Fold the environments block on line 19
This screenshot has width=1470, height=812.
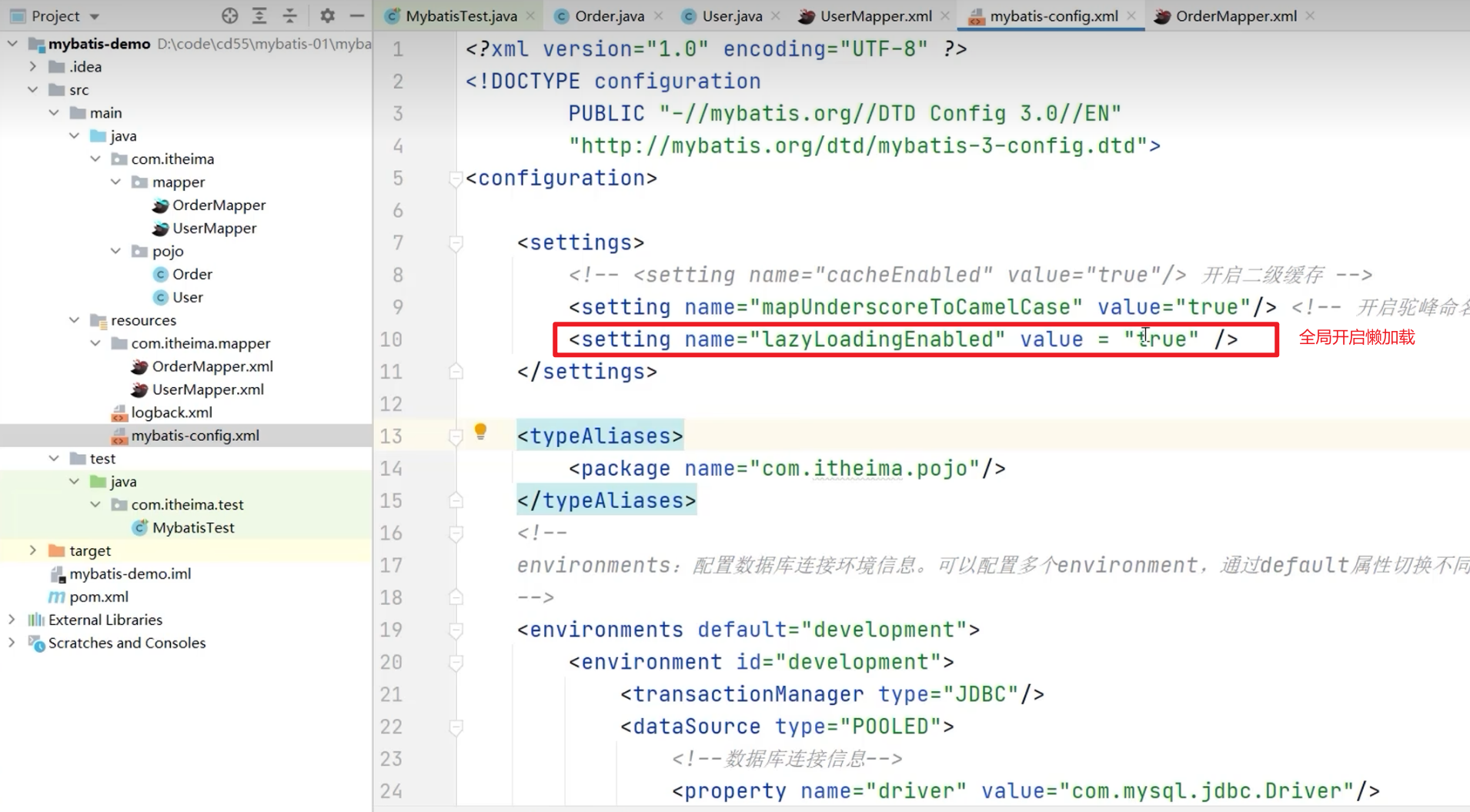pos(456,630)
